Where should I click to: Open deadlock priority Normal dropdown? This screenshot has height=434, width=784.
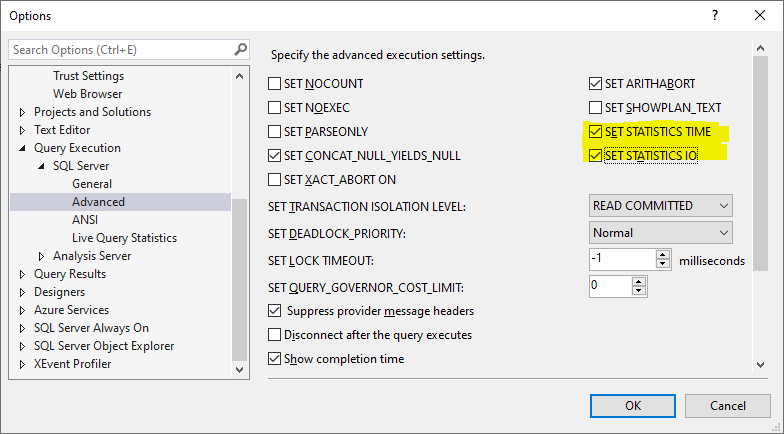pyautogui.click(x=661, y=233)
